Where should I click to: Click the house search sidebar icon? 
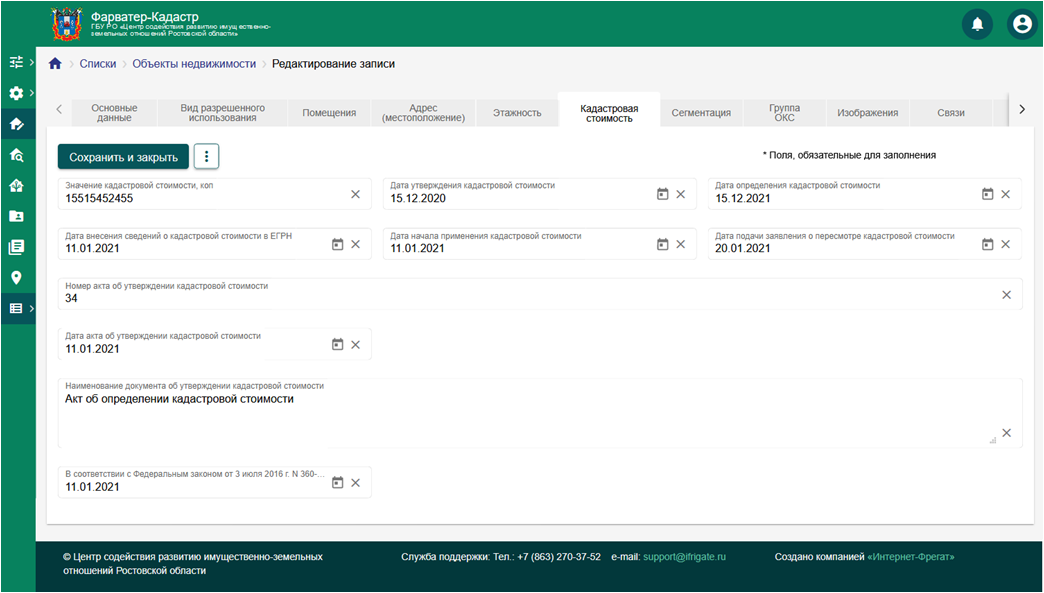(x=16, y=155)
